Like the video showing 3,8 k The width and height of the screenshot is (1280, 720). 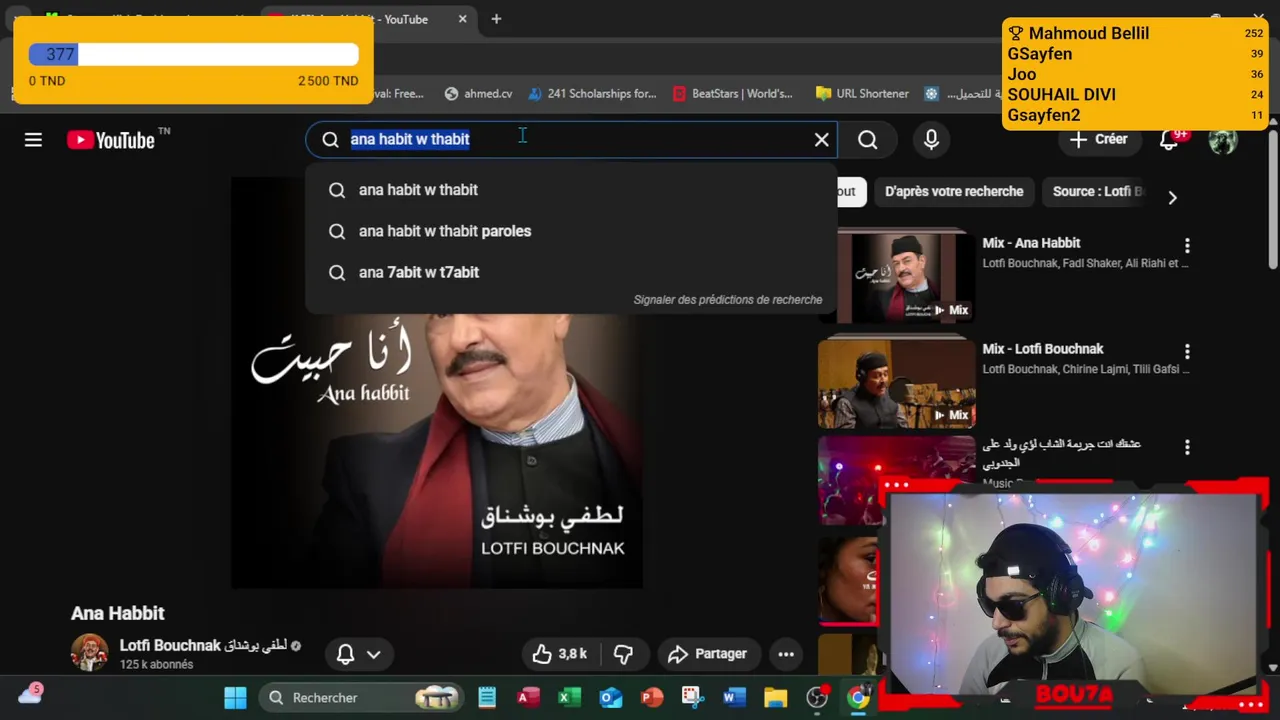[x=559, y=654]
